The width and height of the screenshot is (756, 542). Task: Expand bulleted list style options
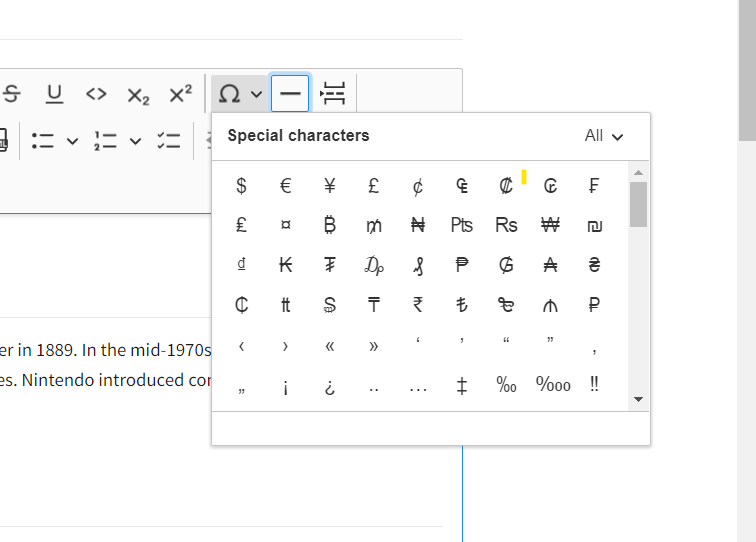72,141
